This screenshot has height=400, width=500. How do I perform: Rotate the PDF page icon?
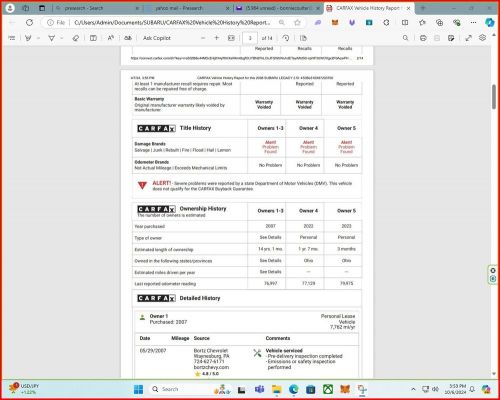286,38
